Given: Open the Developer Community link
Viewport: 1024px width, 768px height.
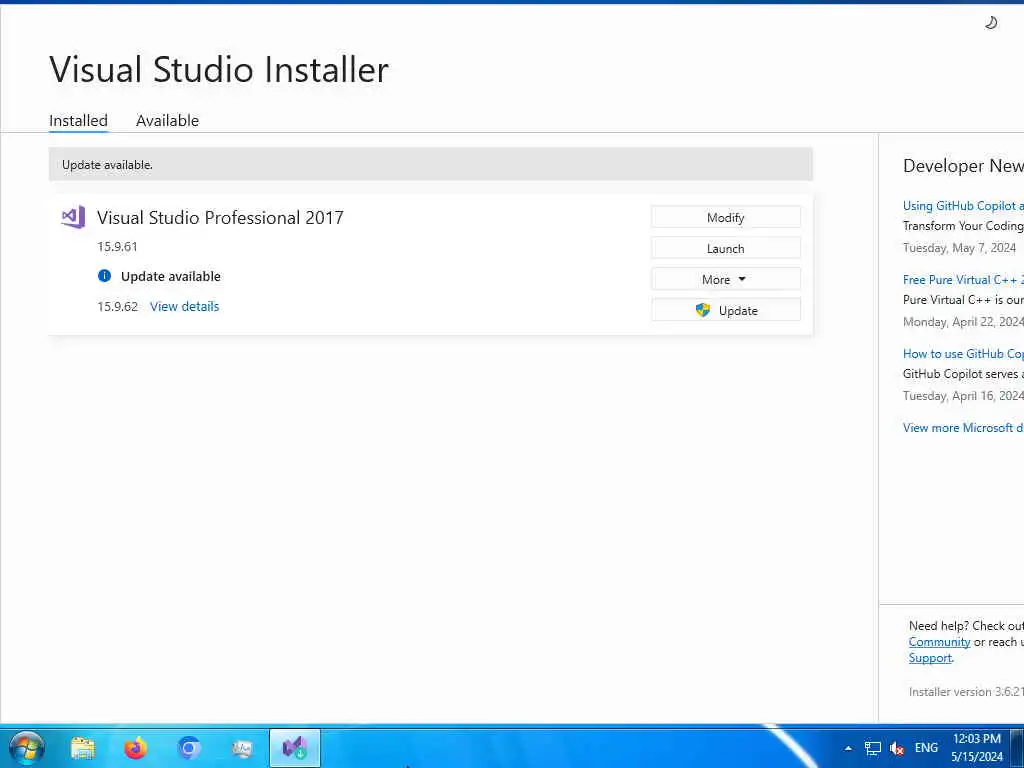Looking at the screenshot, I should pyautogui.click(x=939, y=642).
